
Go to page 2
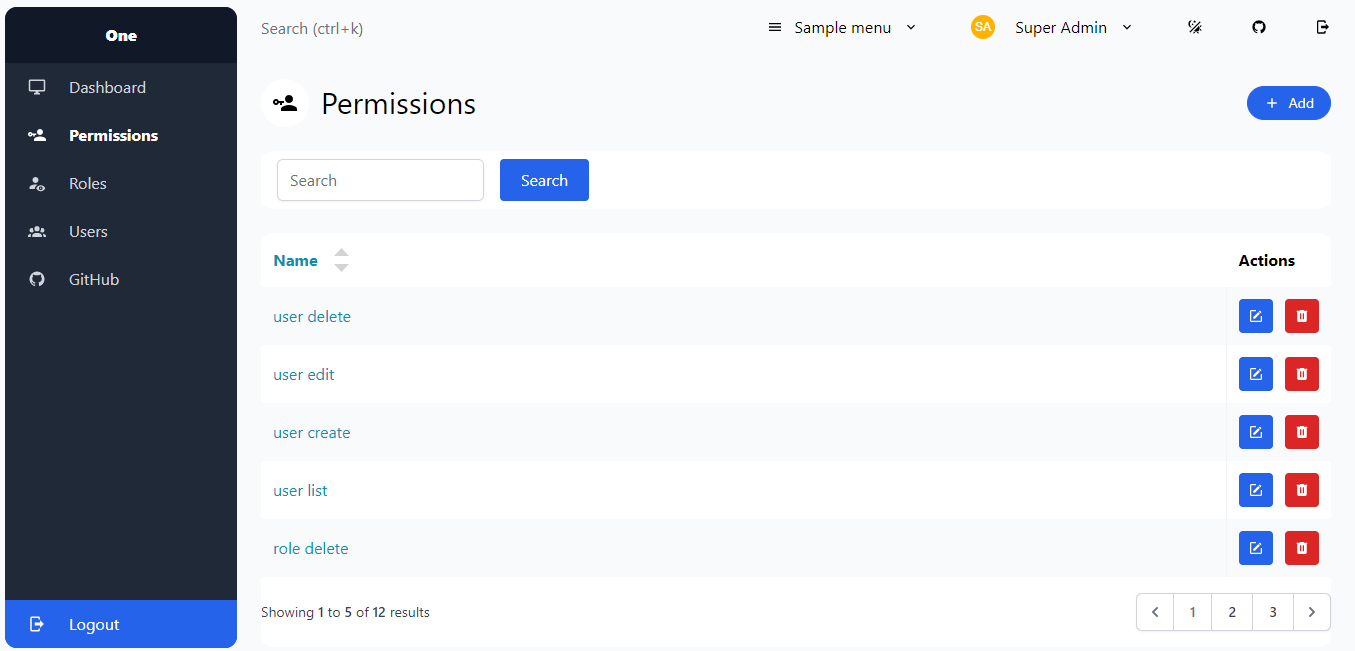[x=1232, y=612]
